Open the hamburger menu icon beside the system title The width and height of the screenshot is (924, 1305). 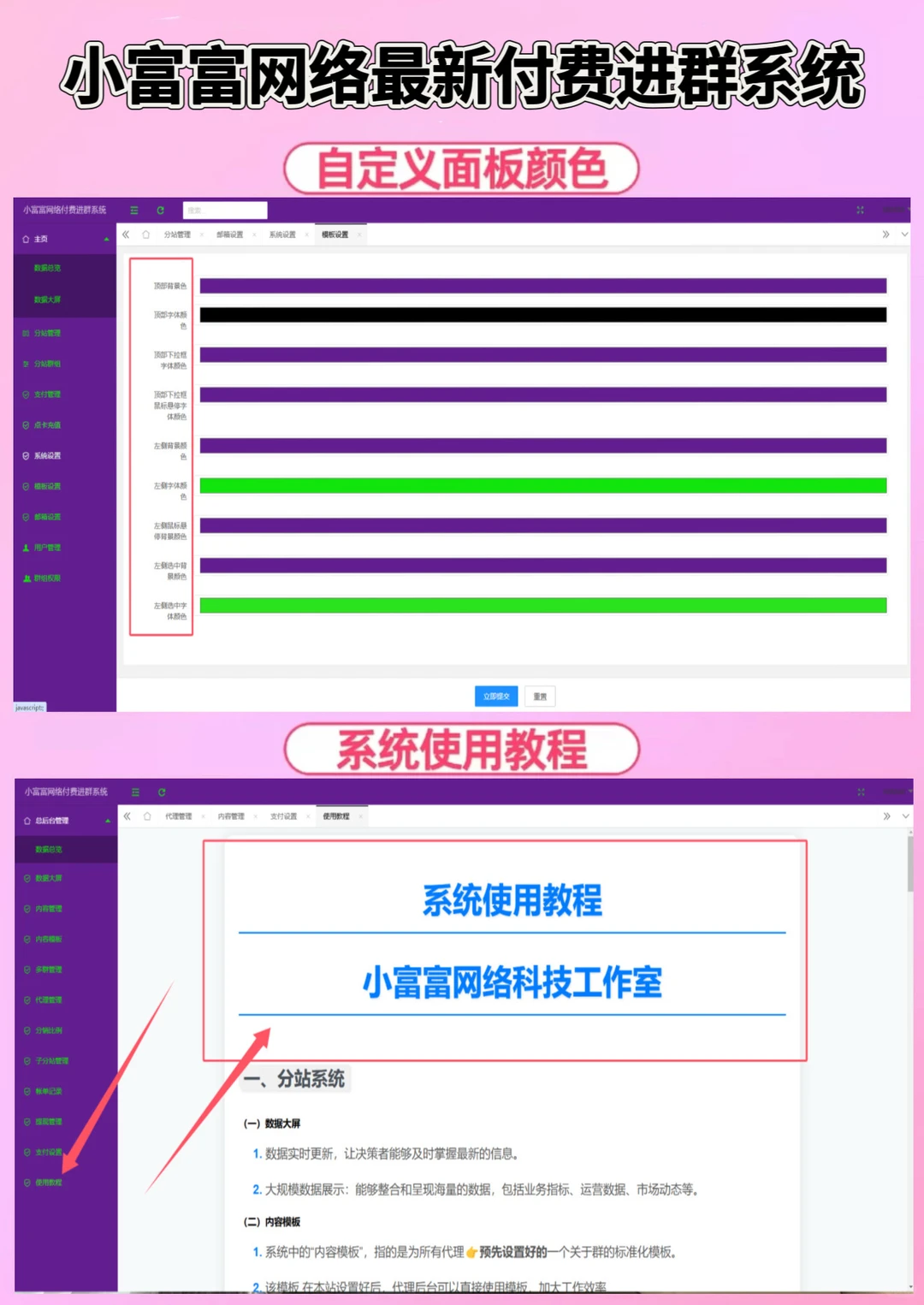[x=134, y=210]
